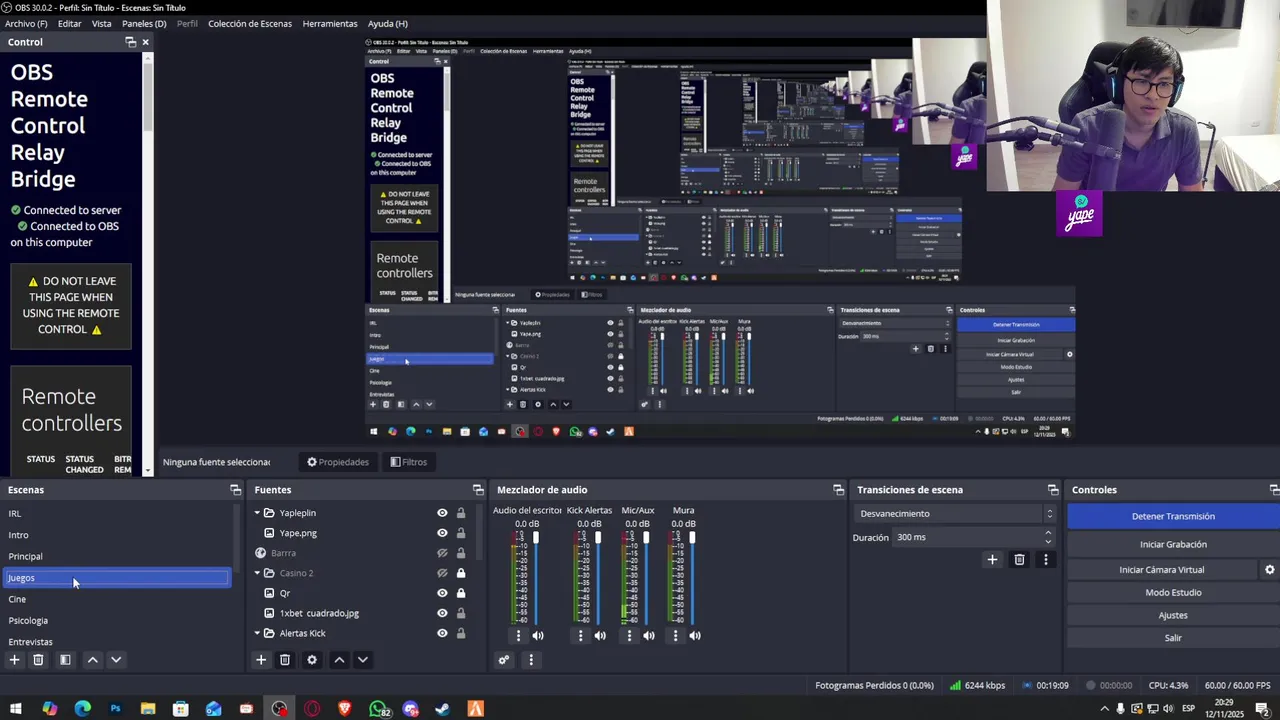The height and width of the screenshot is (720, 1280).
Task: Add a new source in Fuentes
Action: point(260,660)
